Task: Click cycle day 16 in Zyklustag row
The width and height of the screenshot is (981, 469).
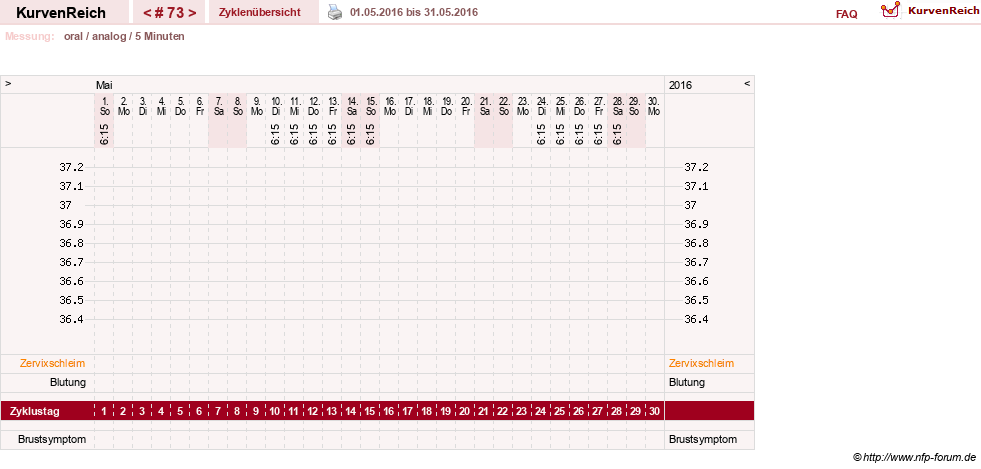Action: point(390,411)
